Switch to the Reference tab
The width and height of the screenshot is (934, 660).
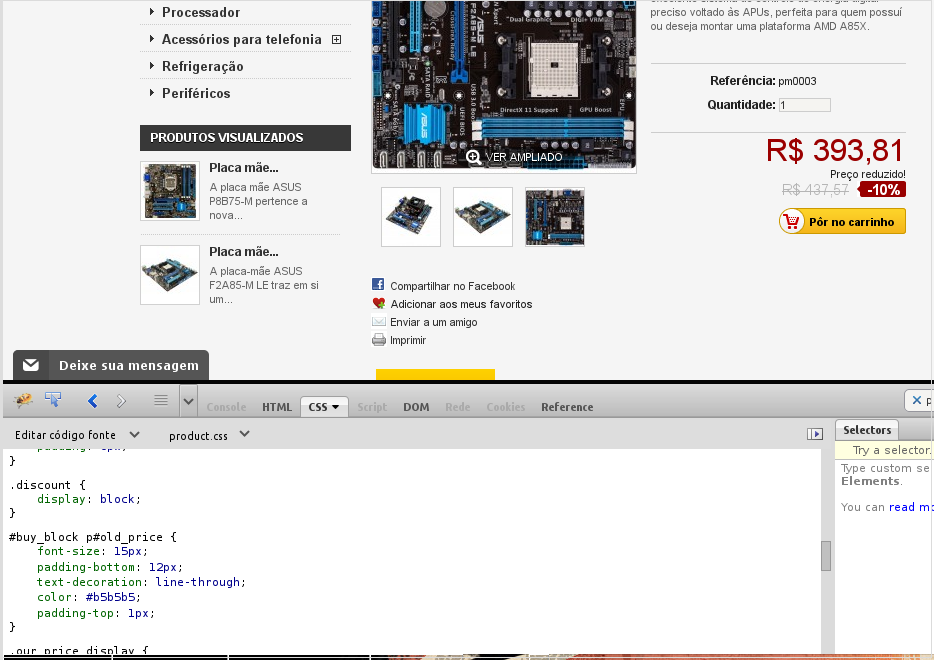pyautogui.click(x=567, y=407)
